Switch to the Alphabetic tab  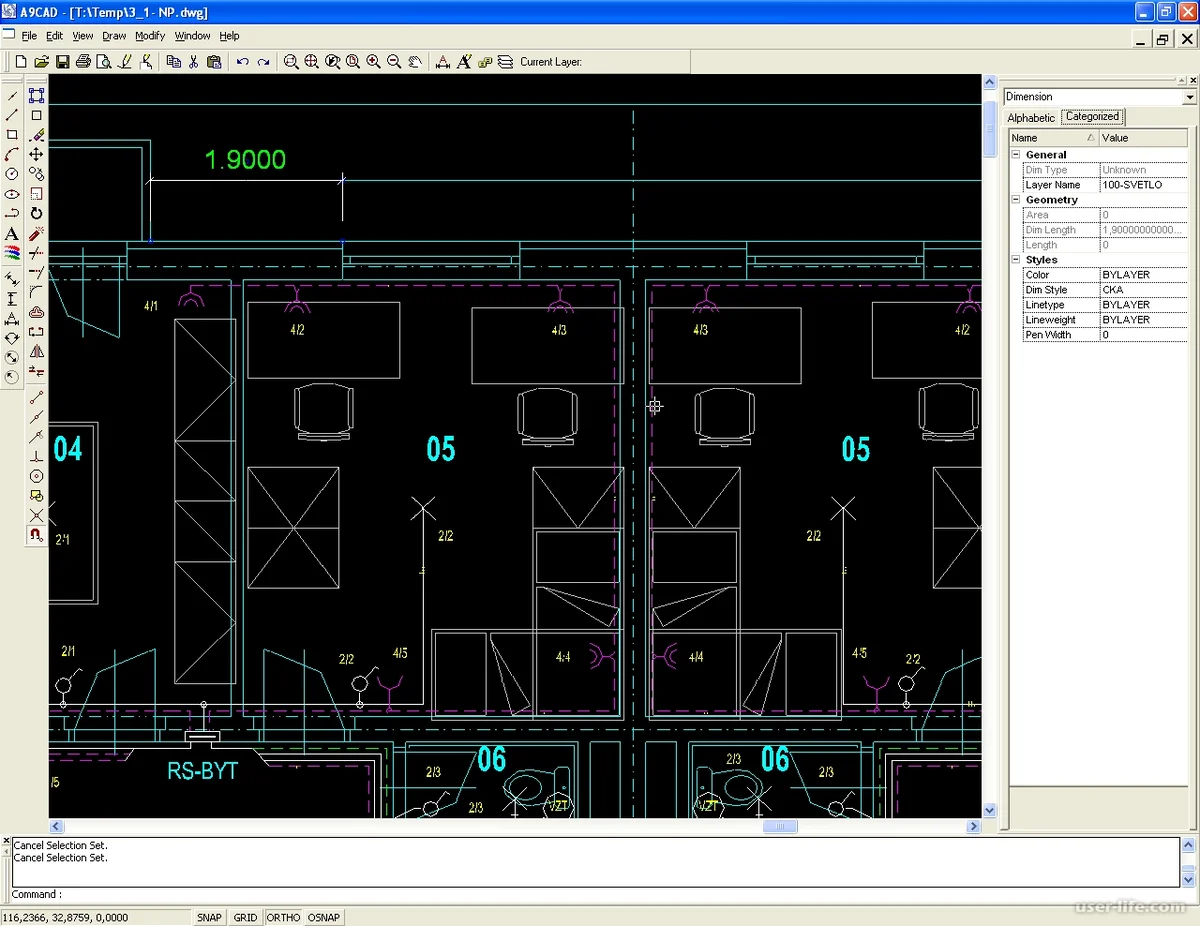(x=1031, y=118)
